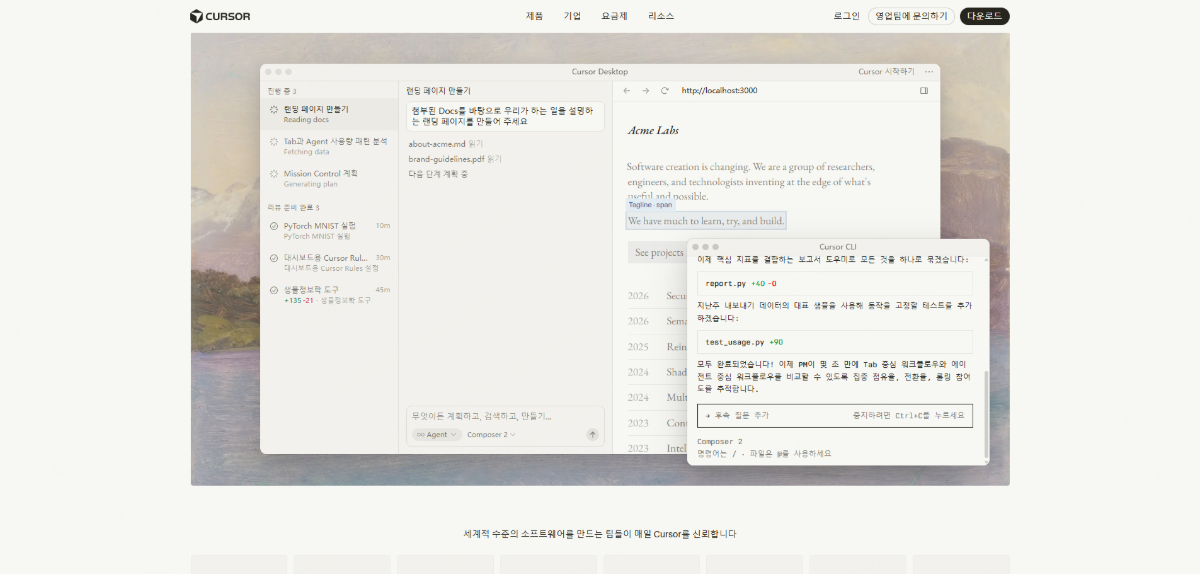
Task: Click test_usage.py in the Cursor CLI window
Action: click(x=735, y=342)
